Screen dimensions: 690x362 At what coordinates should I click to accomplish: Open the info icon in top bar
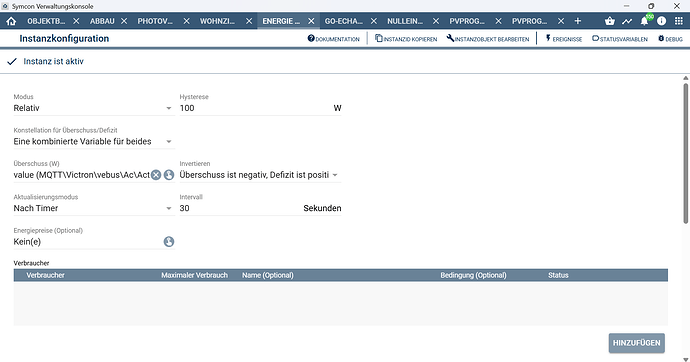661,21
